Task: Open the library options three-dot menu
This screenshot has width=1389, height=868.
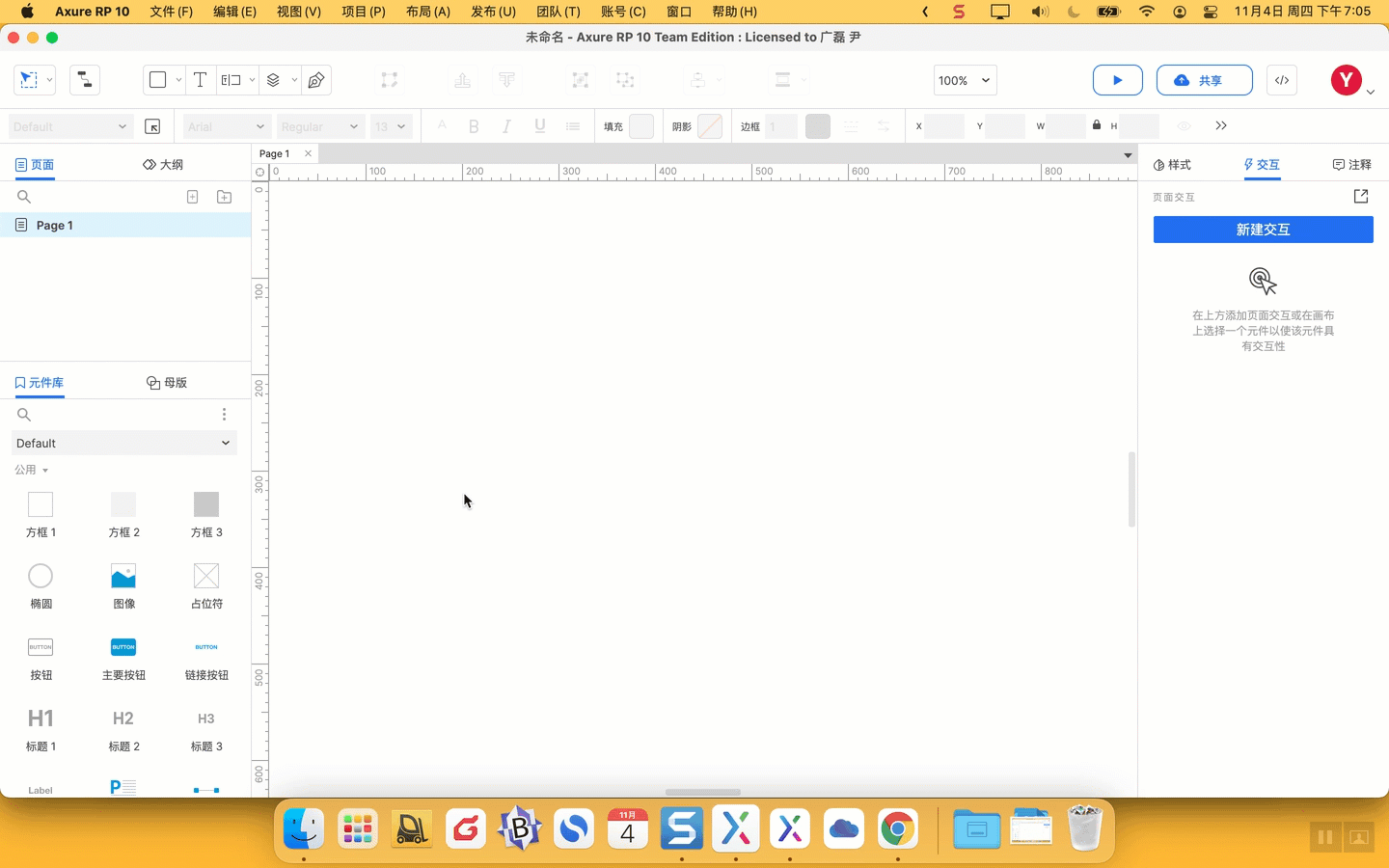Action: point(224,414)
